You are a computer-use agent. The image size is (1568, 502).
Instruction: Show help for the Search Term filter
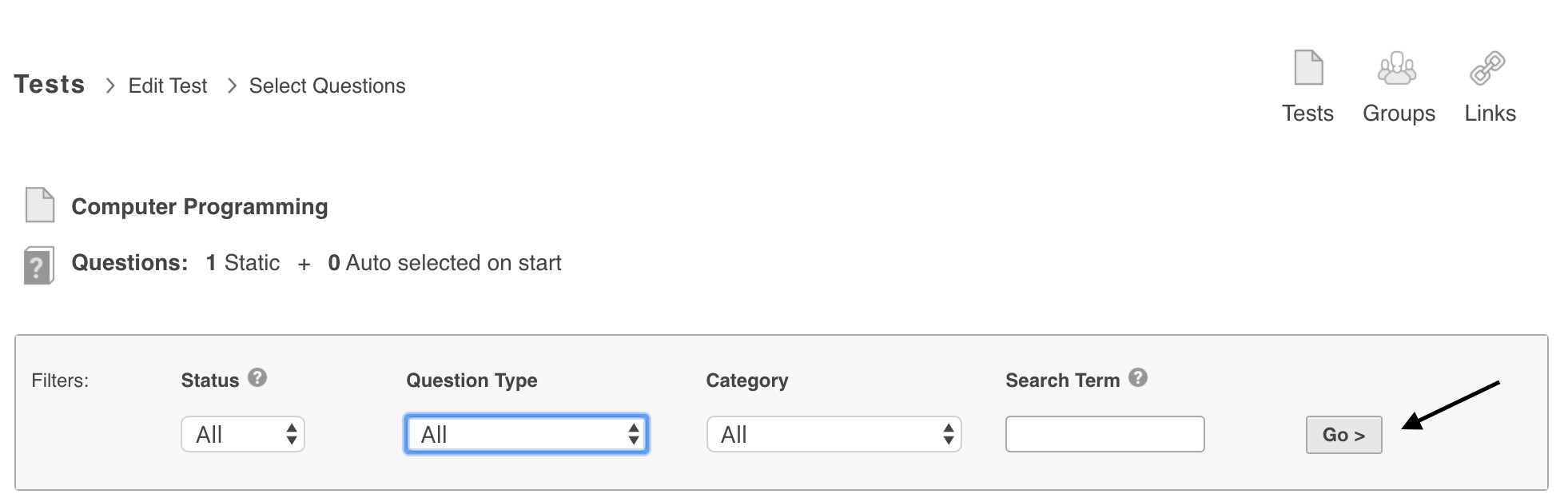point(1138,377)
